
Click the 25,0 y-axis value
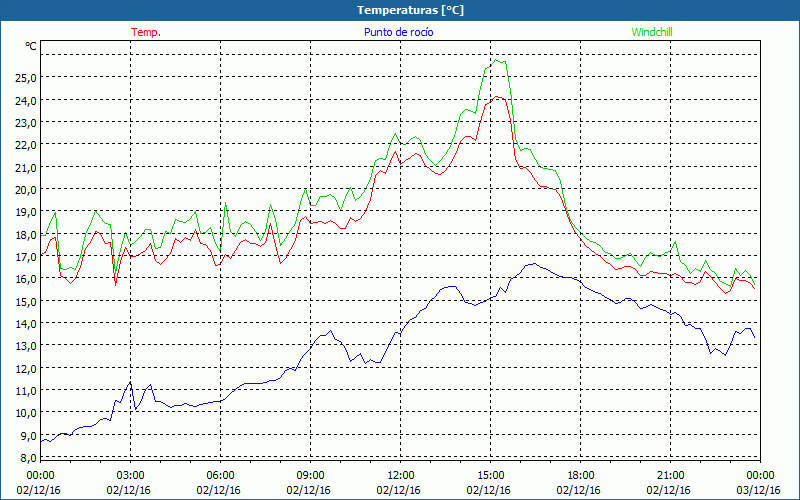[26, 78]
